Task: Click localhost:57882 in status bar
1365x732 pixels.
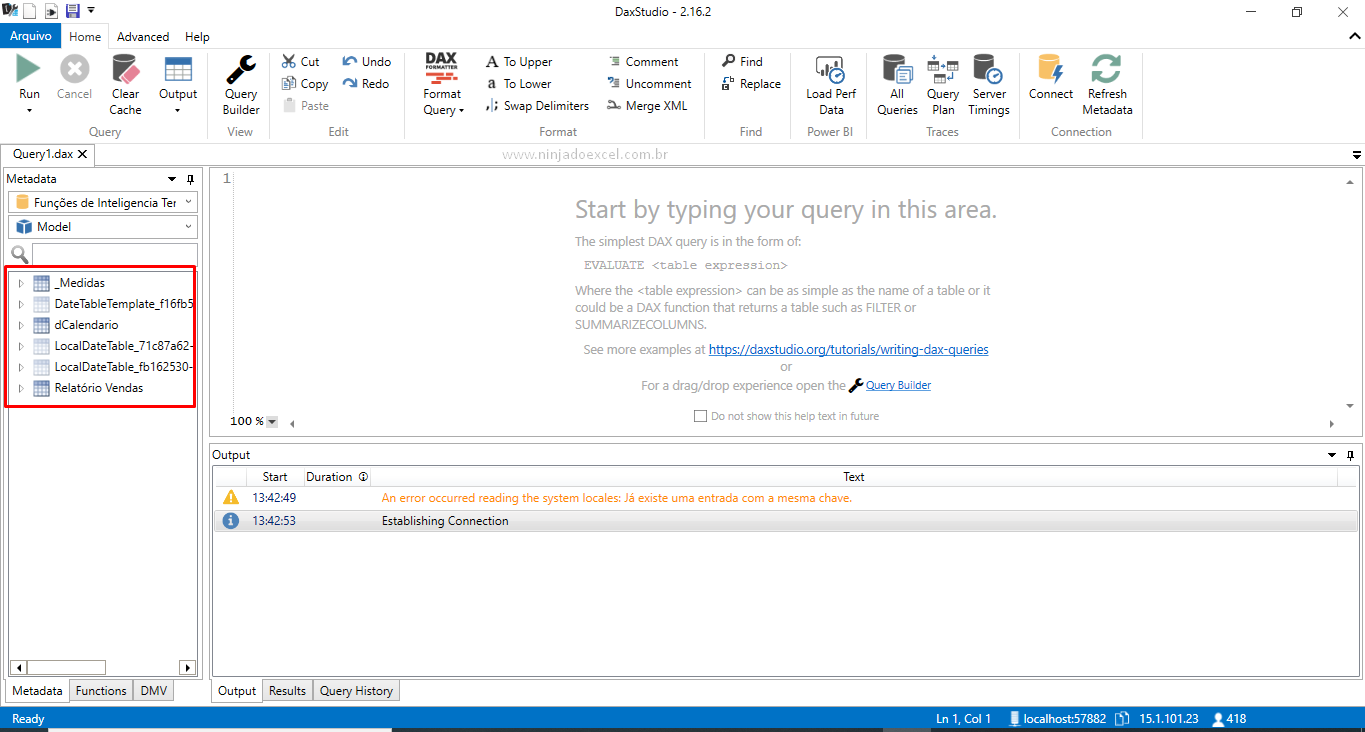Action: pos(1058,719)
